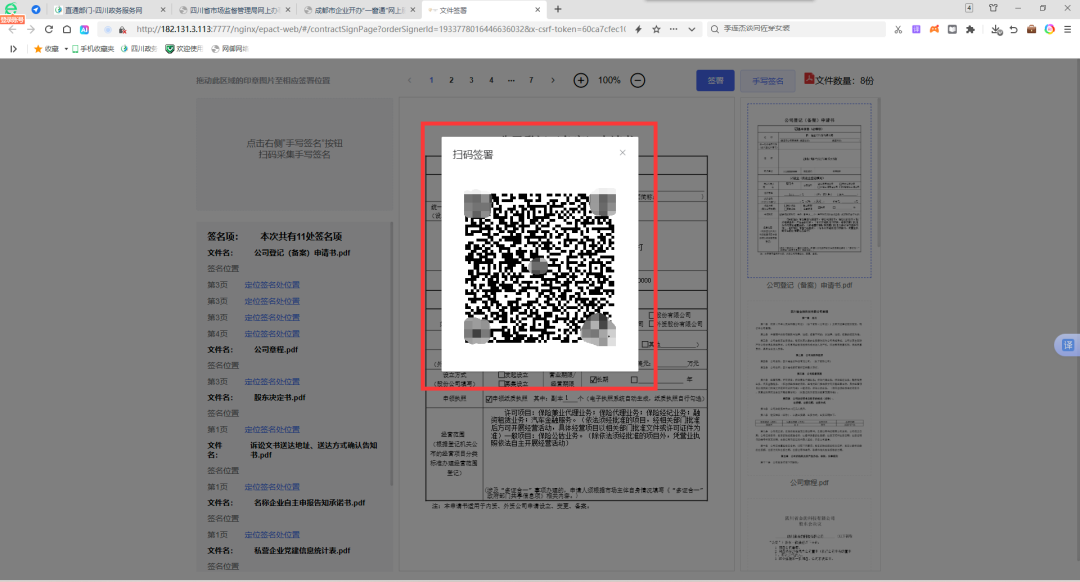Screen dimensions: 1080x582
Task: Expand the page ellipsis in pagination
Action: tap(511, 80)
